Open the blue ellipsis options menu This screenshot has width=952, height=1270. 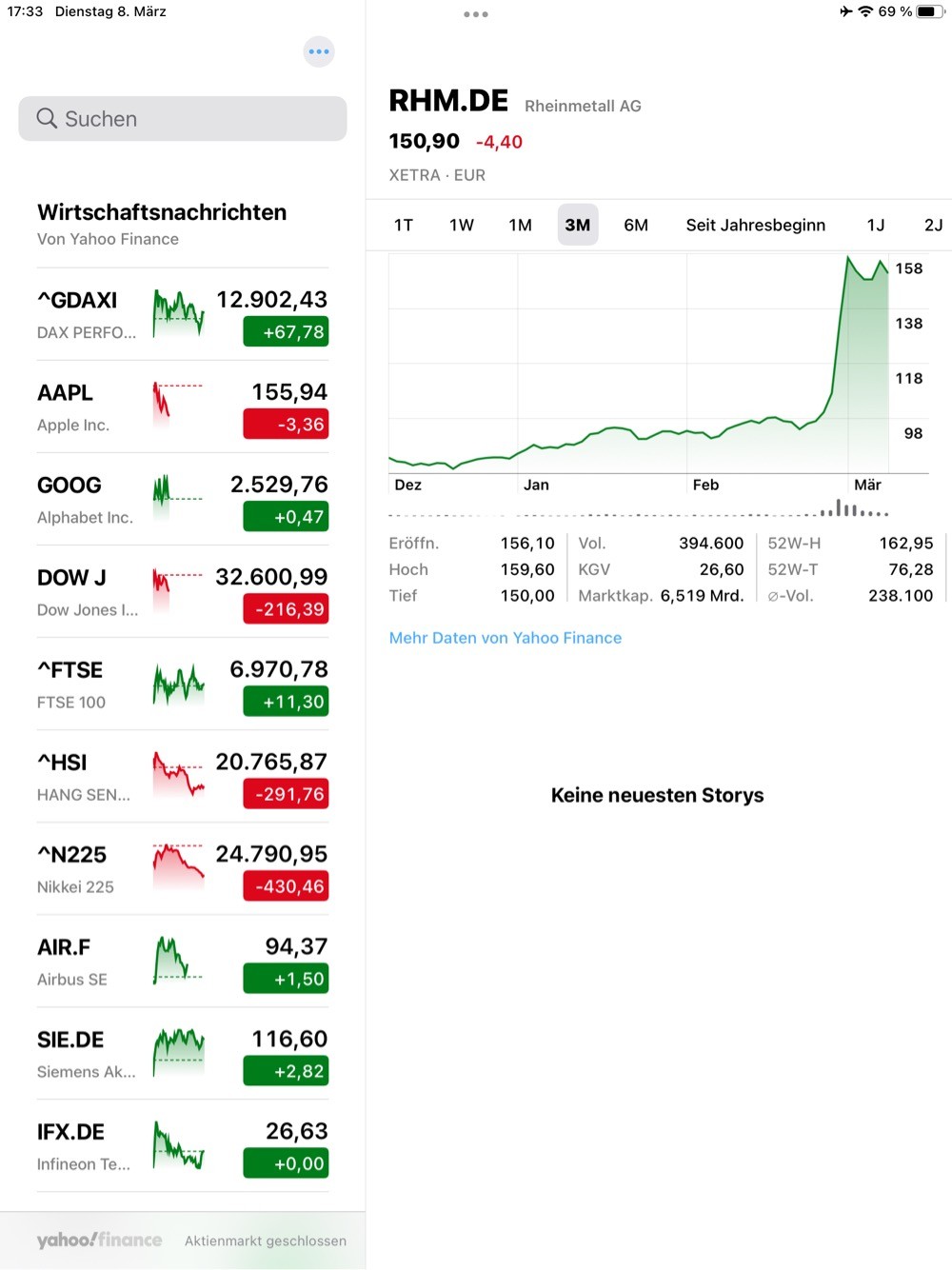pyautogui.click(x=319, y=51)
